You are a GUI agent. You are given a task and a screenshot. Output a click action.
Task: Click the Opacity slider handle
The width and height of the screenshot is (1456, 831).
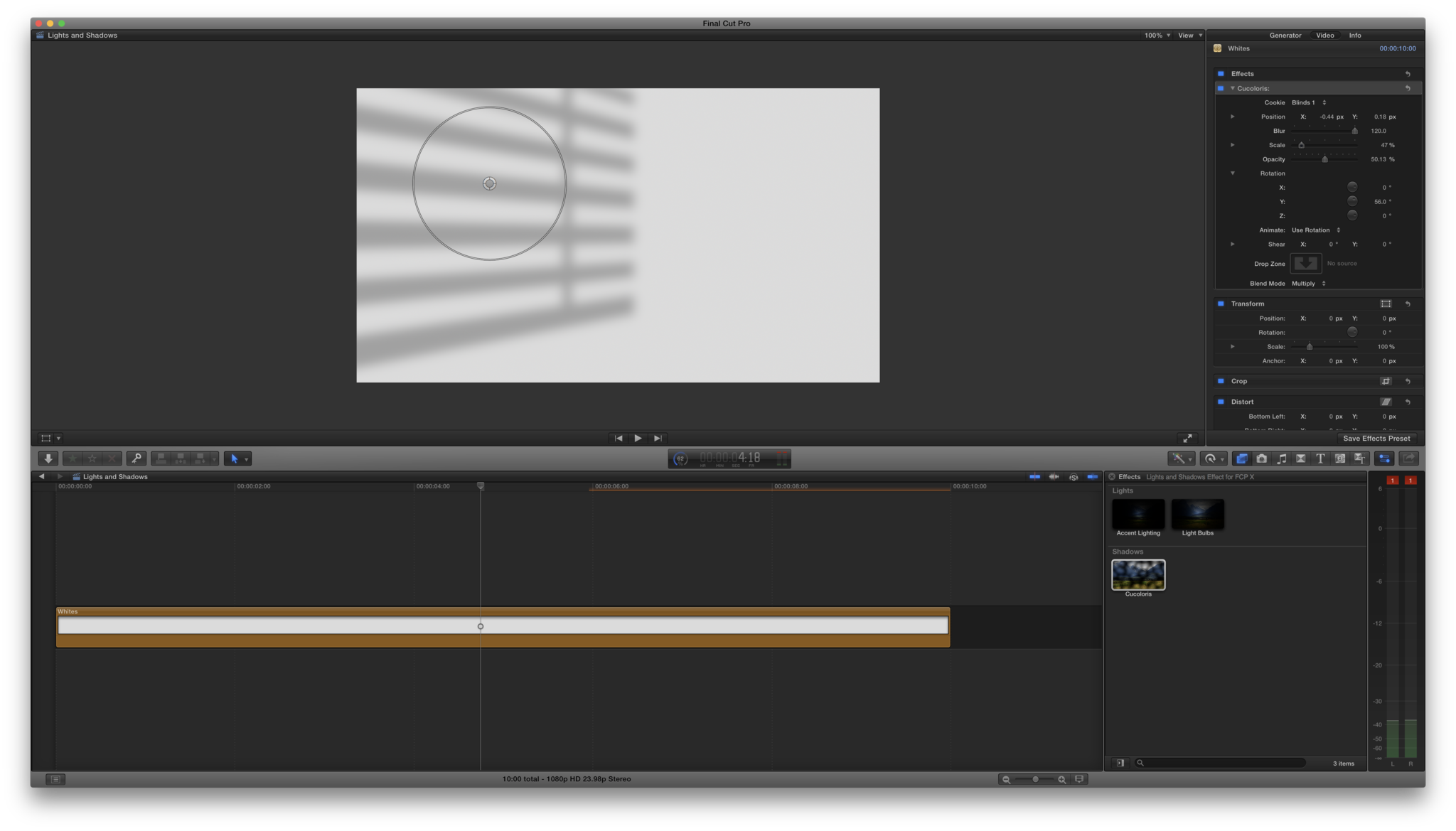coord(1324,159)
